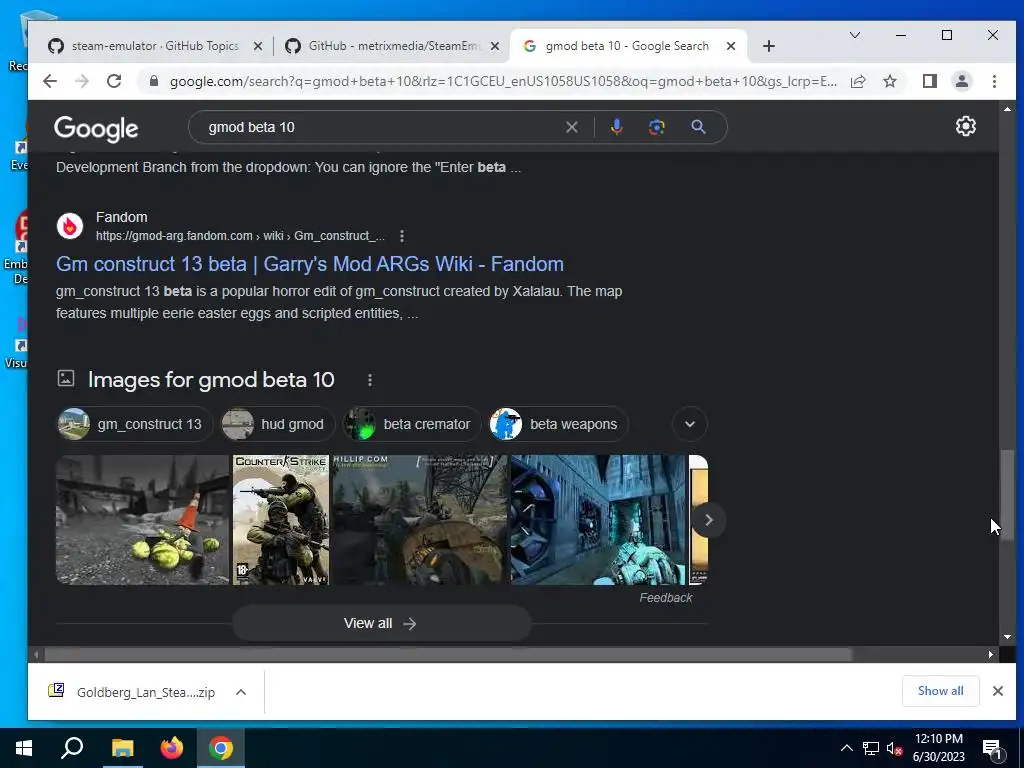Launch Firefox from taskbar
The image size is (1024, 768).
172,748
